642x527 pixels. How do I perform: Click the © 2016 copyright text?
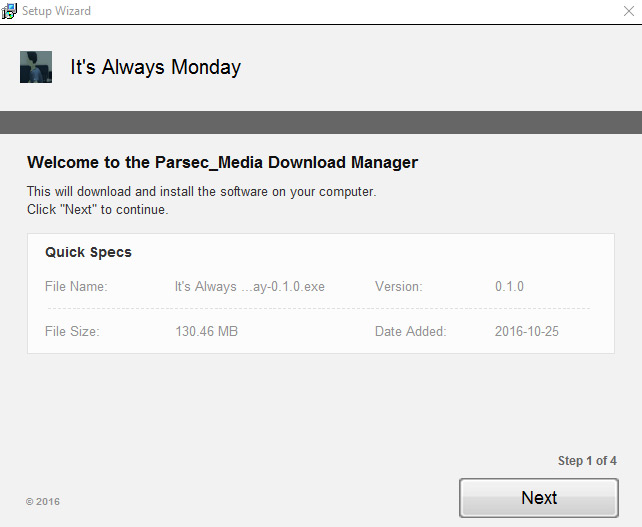pyautogui.click(x=43, y=502)
